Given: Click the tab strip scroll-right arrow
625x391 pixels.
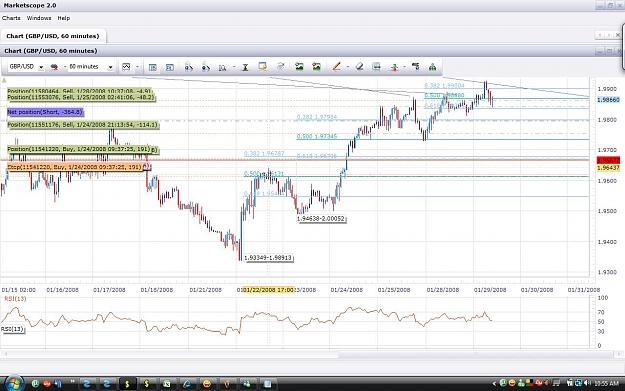Looking at the screenshot, I should coord(609,35).
